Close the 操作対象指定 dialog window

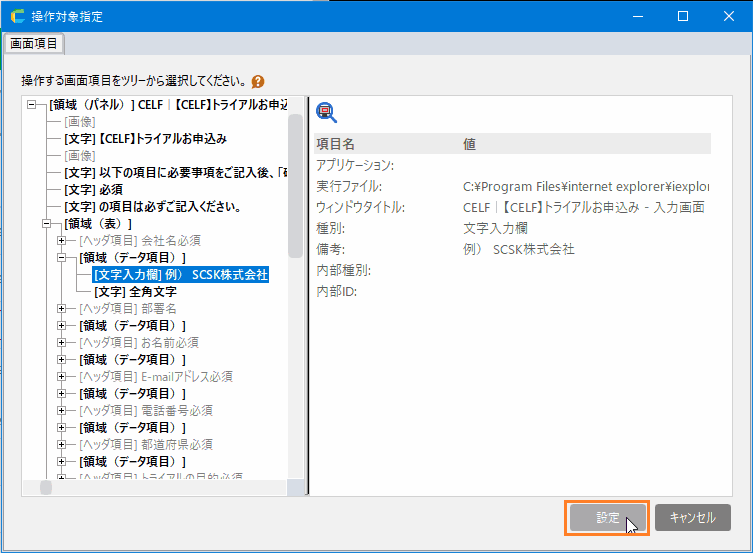[729, 16]
